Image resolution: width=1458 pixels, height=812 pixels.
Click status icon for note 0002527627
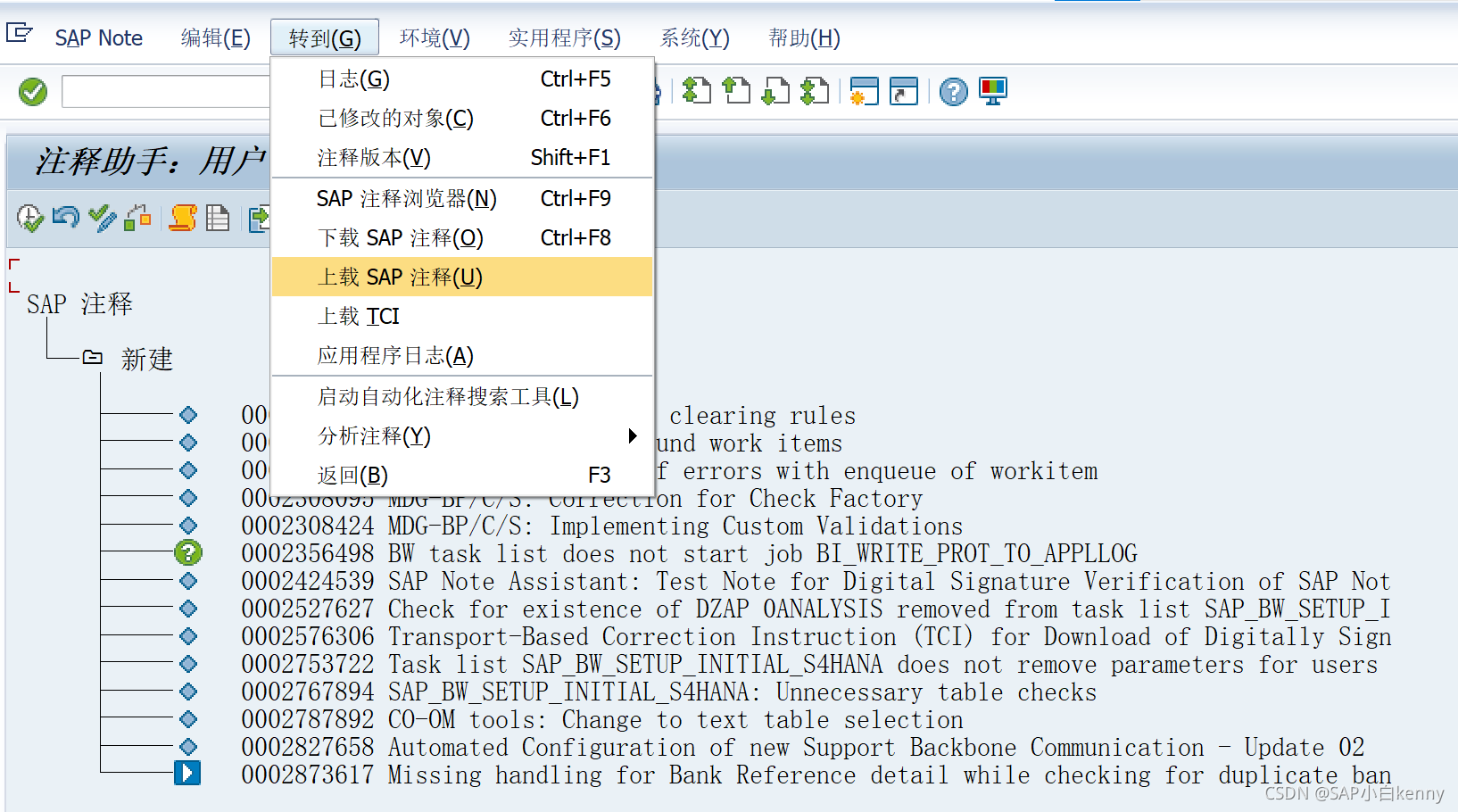(188, 609)
